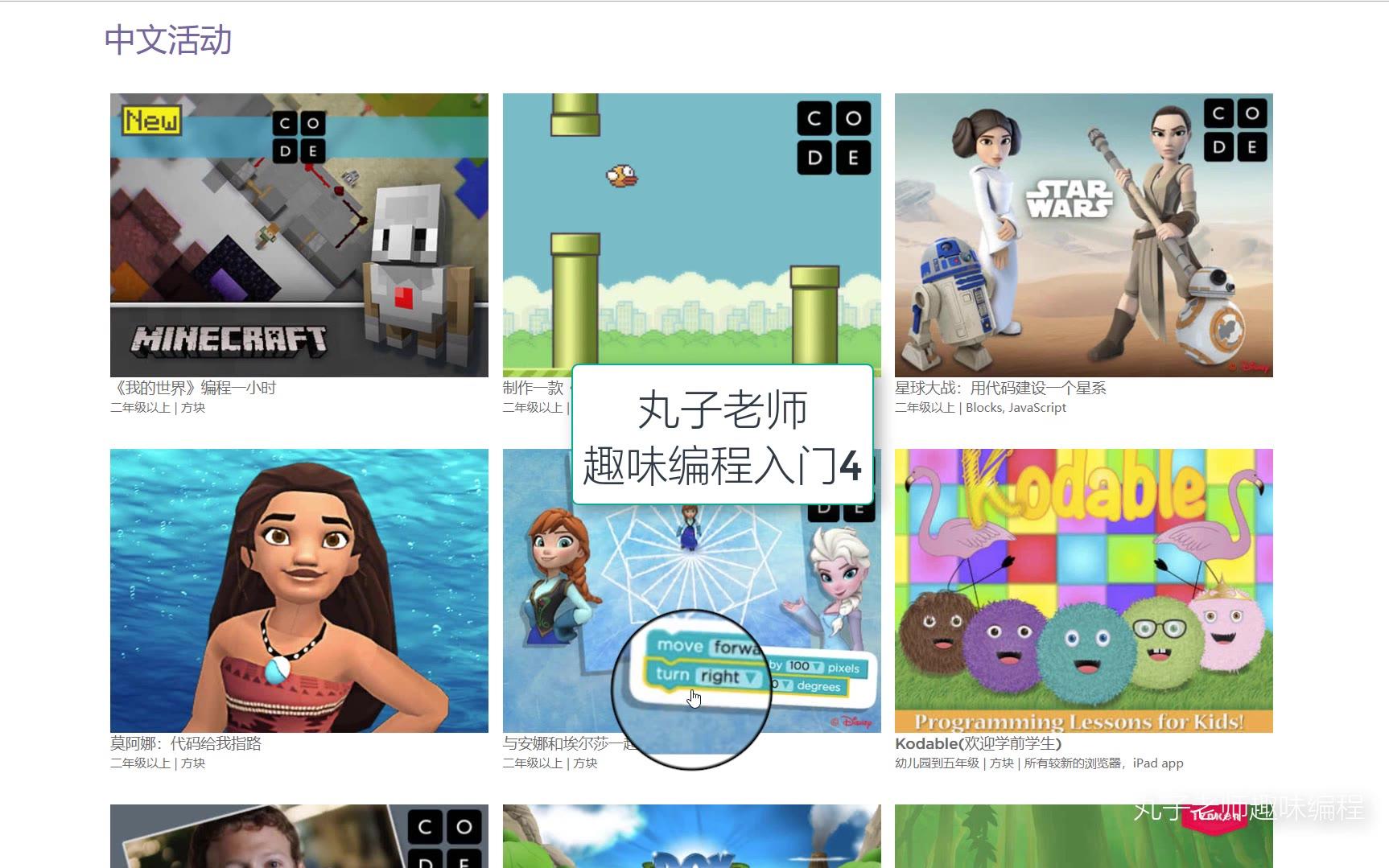This screenshot has width=1389, height=868.
Task: Click the '中文活动' page heading
Action: pyautogui.click(x=167, y=39)
